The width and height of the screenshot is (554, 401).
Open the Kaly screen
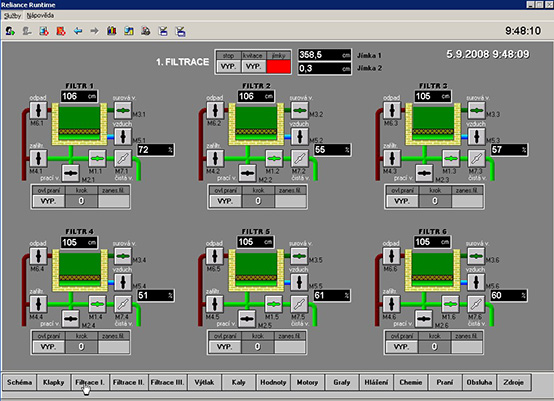(239, 382)
